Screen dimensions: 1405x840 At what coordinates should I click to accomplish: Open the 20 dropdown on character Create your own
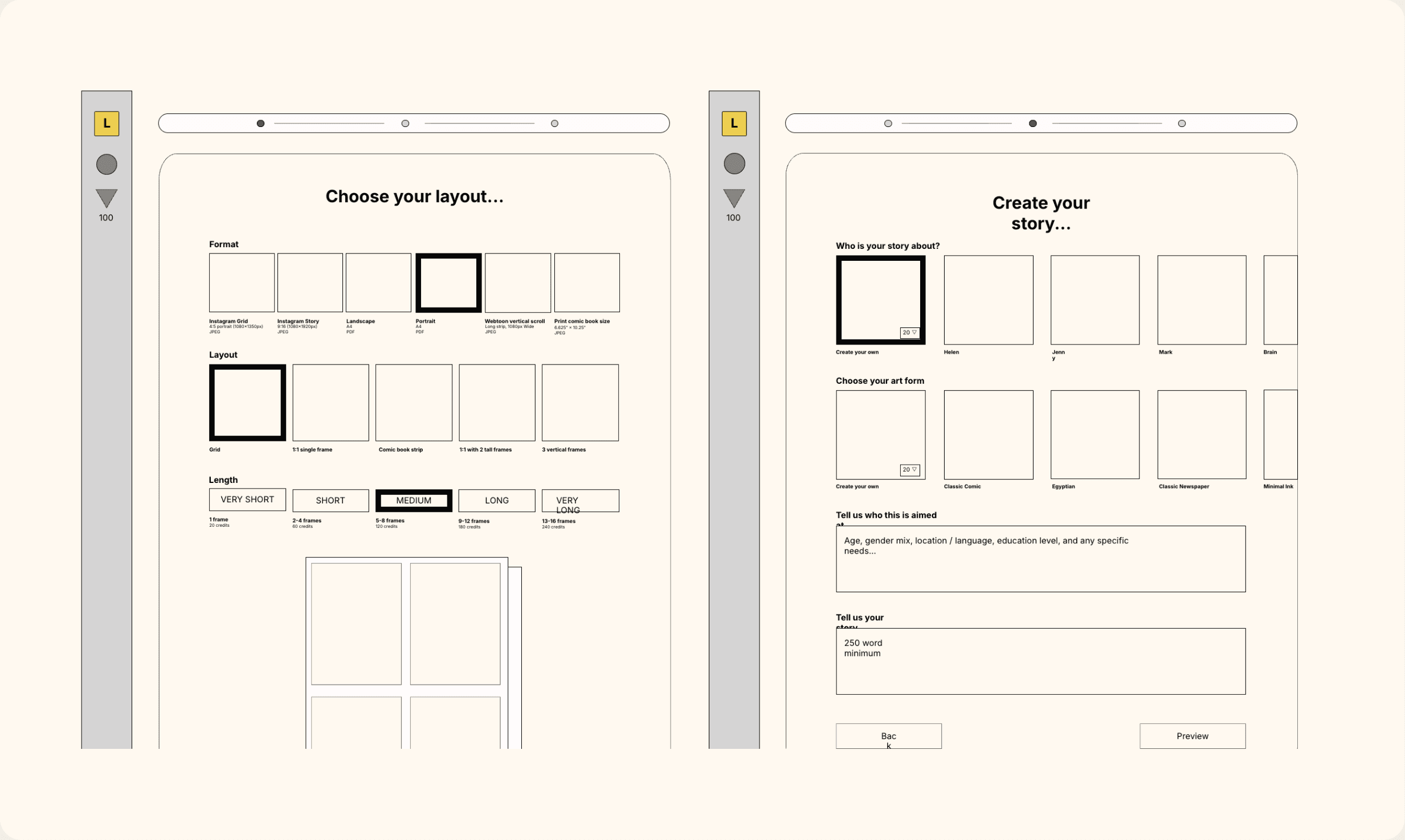pos(909,333)
